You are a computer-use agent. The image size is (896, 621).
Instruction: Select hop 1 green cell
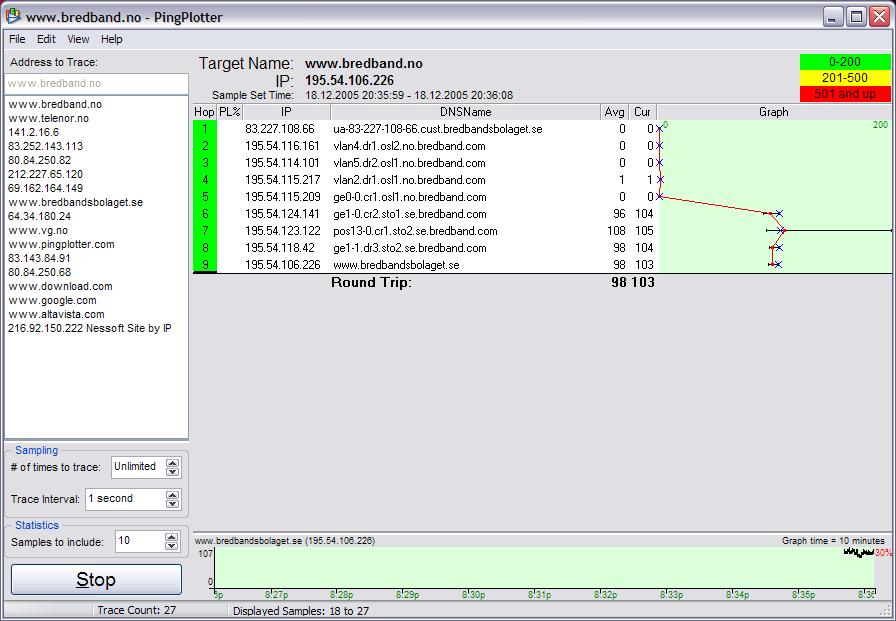click(x=205, y=129)
